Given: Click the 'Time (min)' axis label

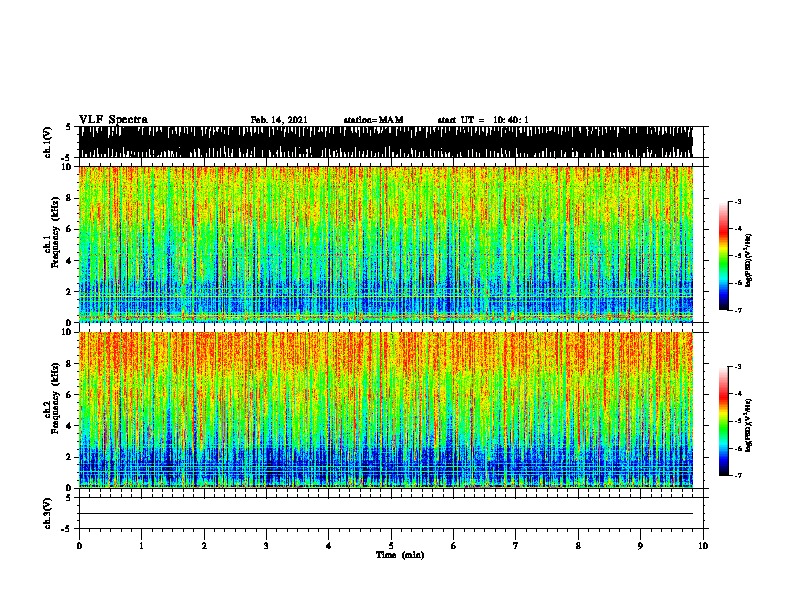Looking at the screenshot, I should pos(400,555).
